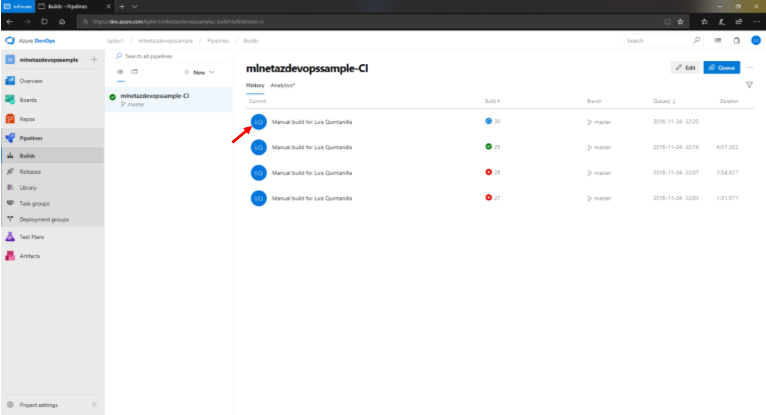
Task: Open a new browser tab
Action: [122, 6]
